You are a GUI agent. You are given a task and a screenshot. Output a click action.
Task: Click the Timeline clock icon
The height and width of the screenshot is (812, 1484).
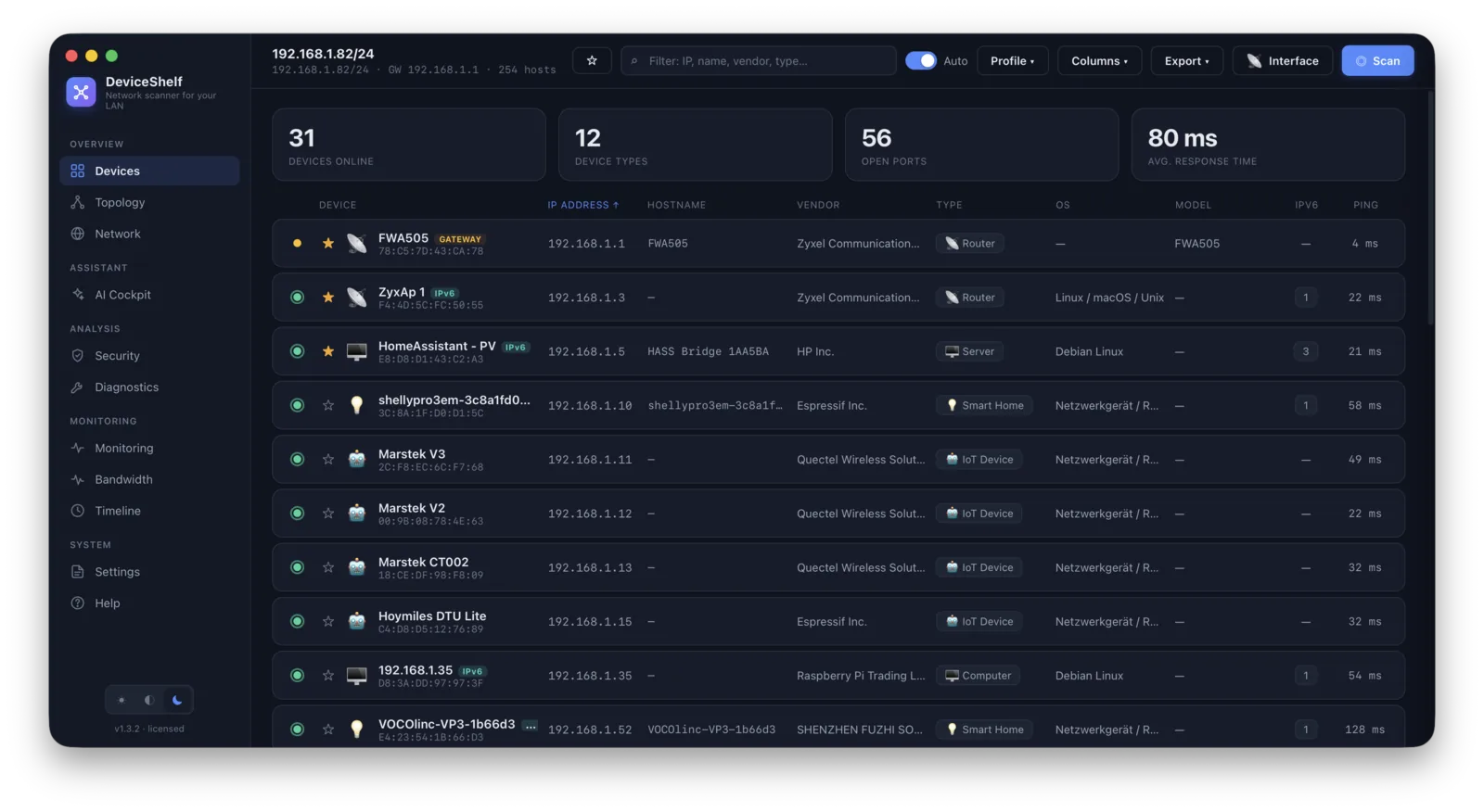tap(78, 511)
